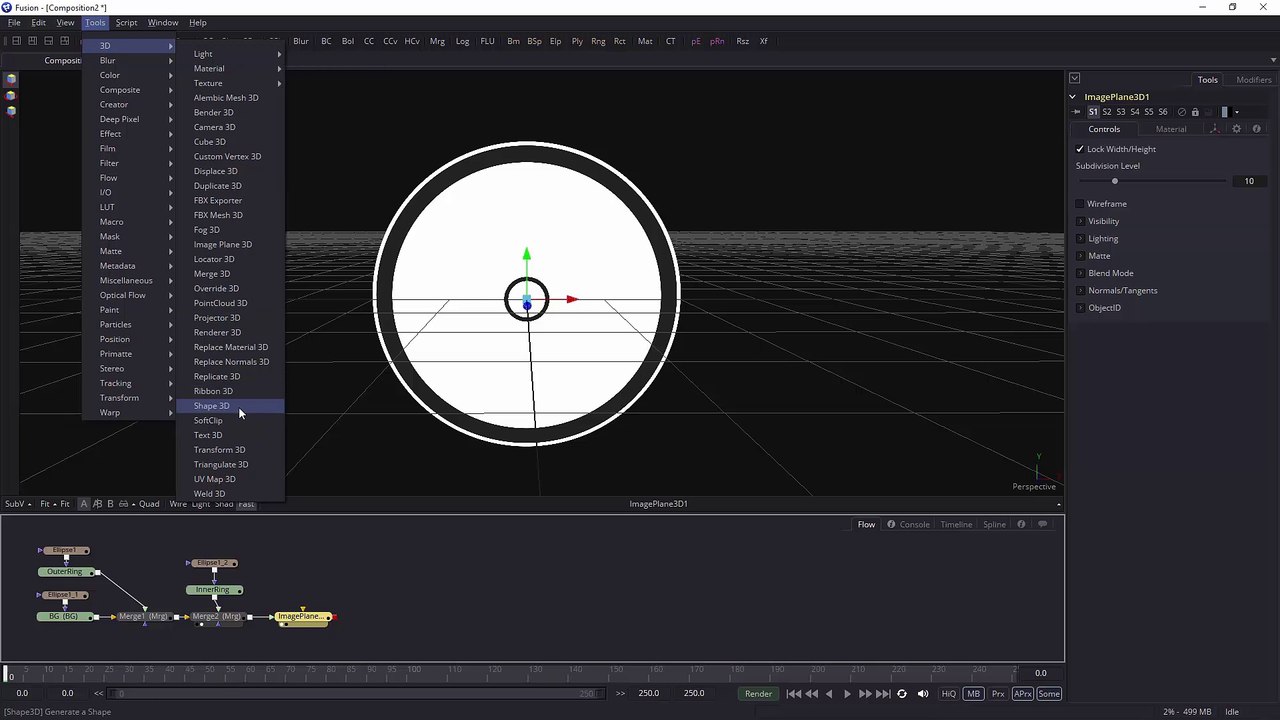Mute audio with the speaker icon
This screenshot has width=1280, height=720.
coord(923,693)
